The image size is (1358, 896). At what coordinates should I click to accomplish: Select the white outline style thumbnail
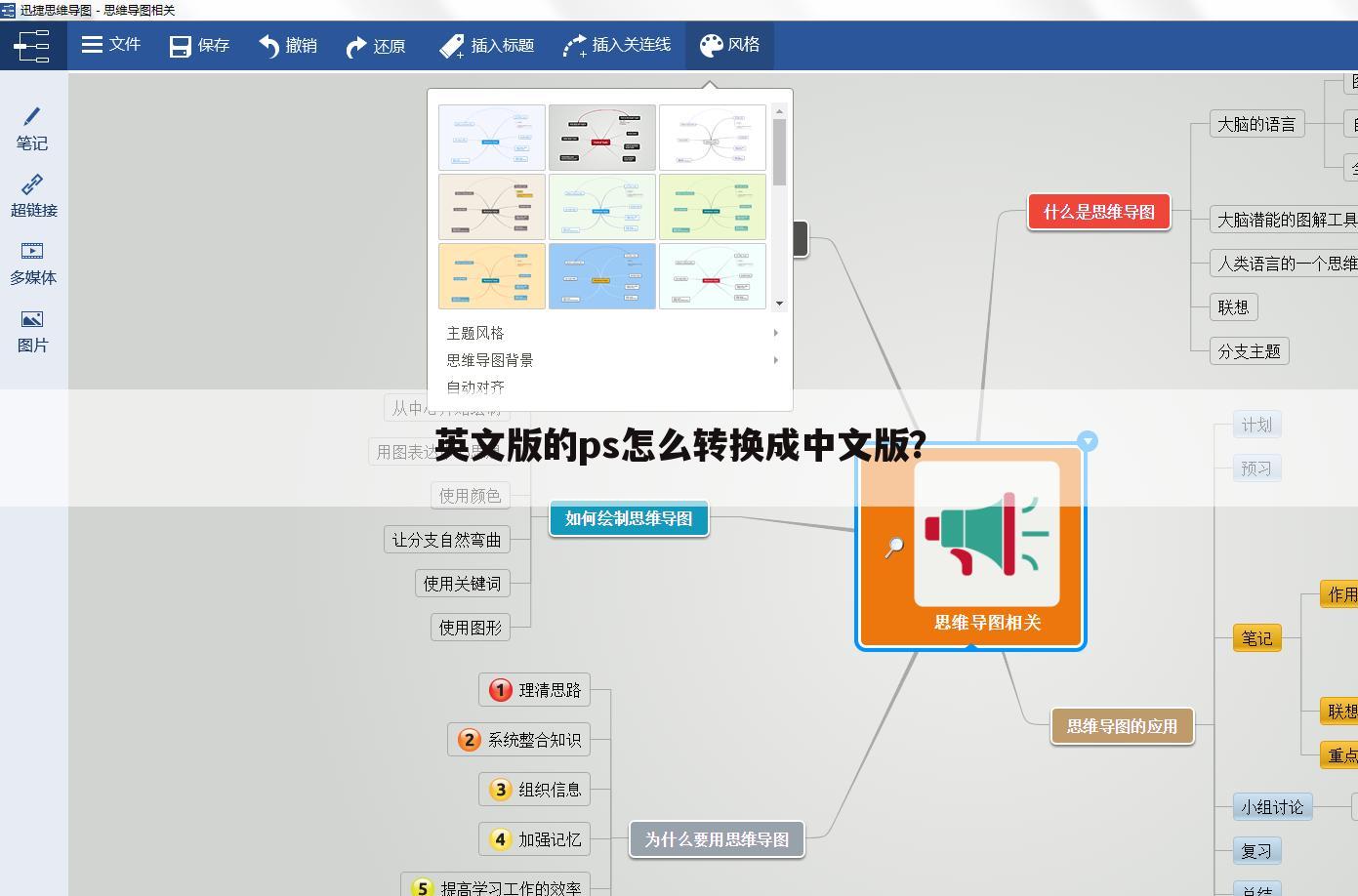[x=713, y=138]
